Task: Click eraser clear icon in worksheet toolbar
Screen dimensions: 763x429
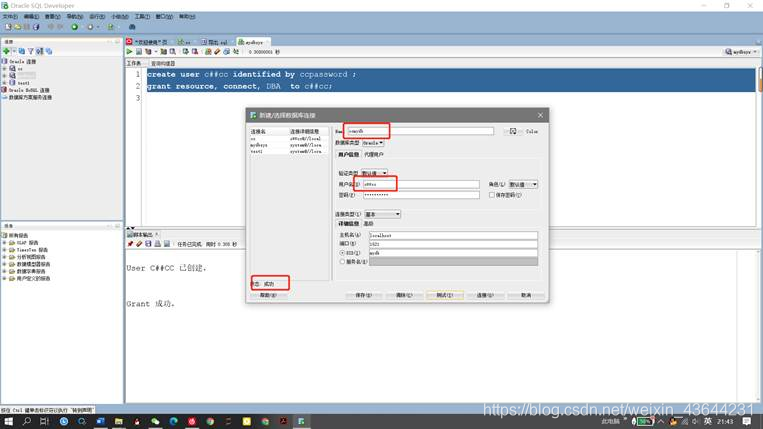Action: (217, 52)
